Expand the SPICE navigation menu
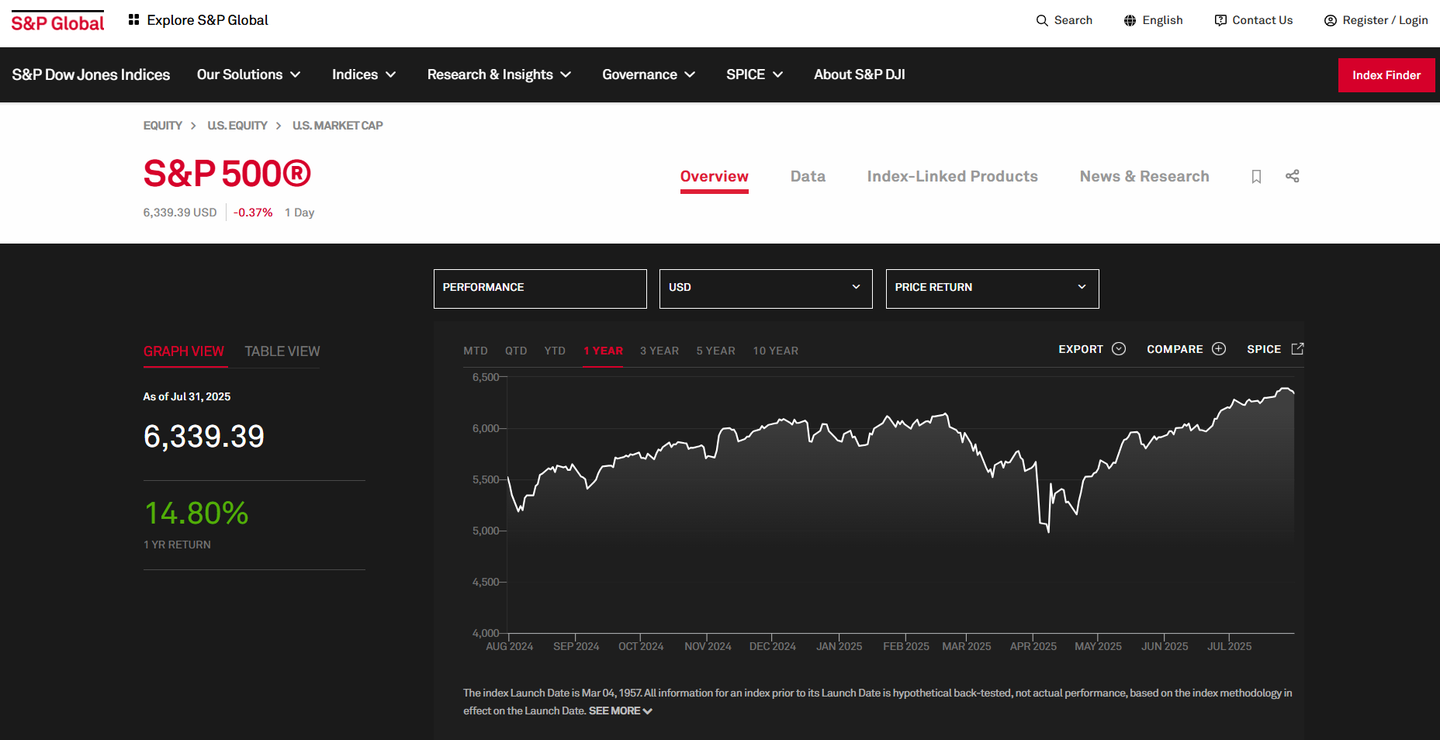Image resolution: width=1440 pixels, height=740 pixels. tap(755, 74)
